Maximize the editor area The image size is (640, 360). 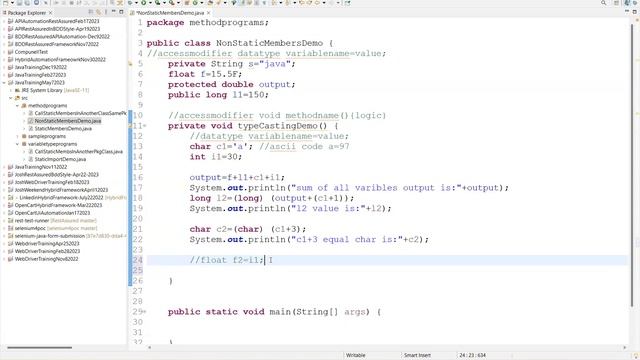pos(635,11)
